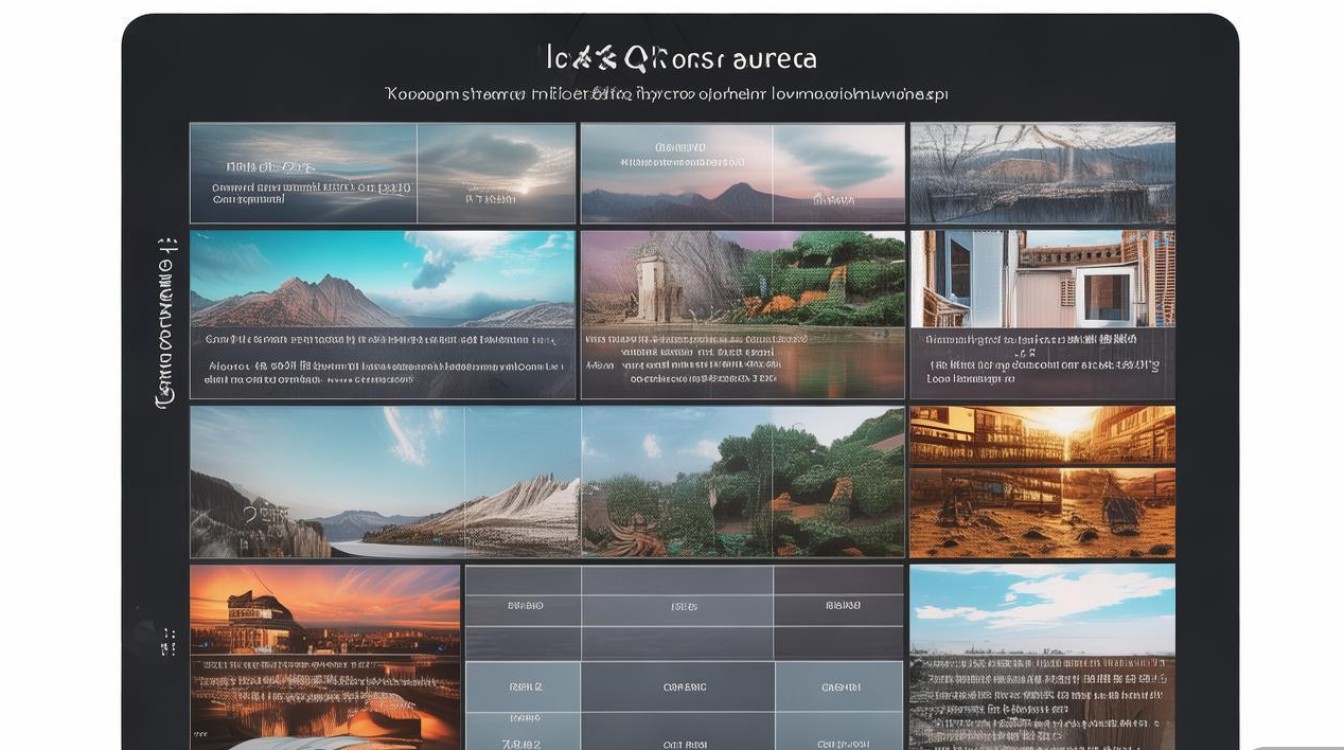
Task: Select the turquoise sky rocky mountain image
Action: tap(382, 279)
